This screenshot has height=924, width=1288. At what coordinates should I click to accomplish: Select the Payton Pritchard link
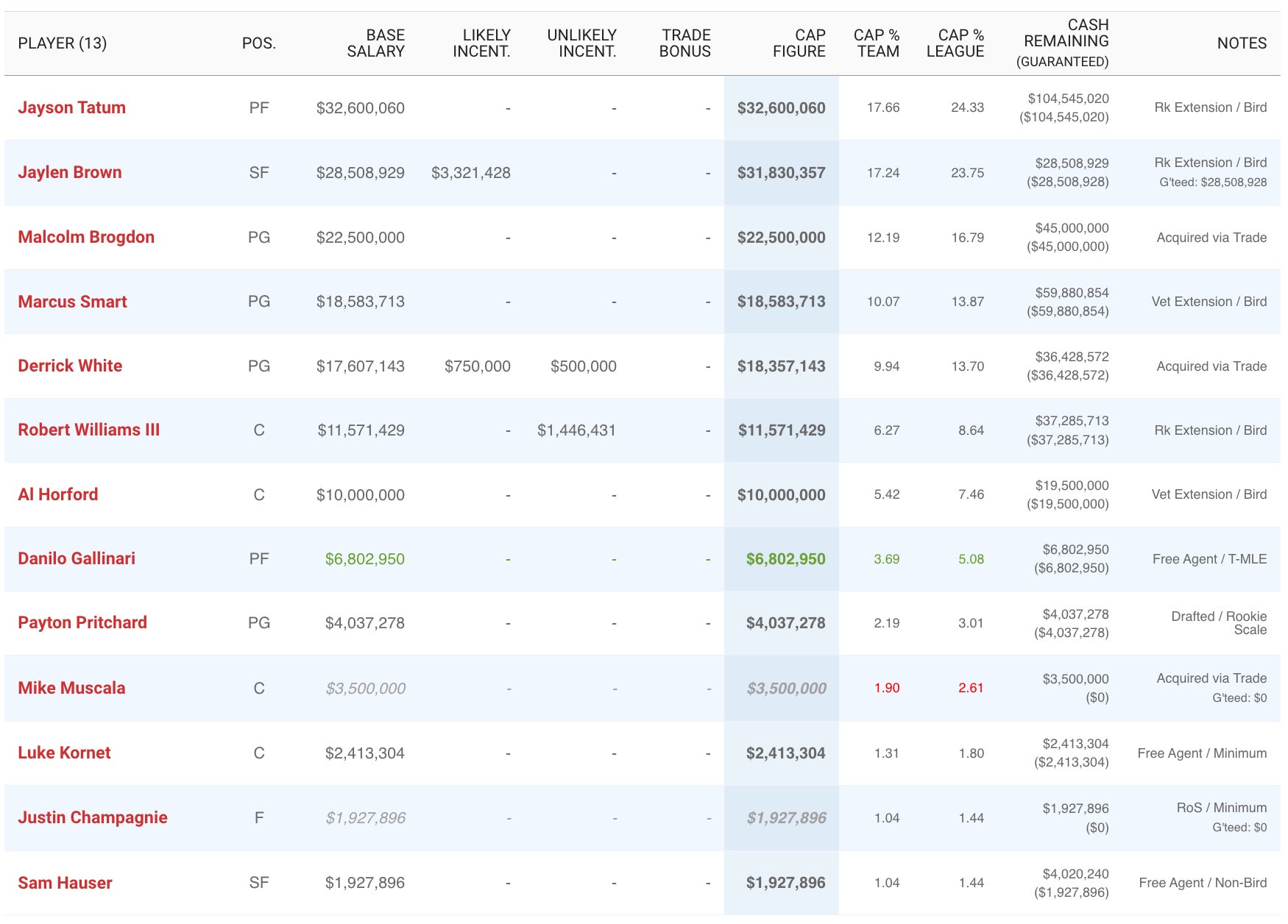(x=82, y=622)
